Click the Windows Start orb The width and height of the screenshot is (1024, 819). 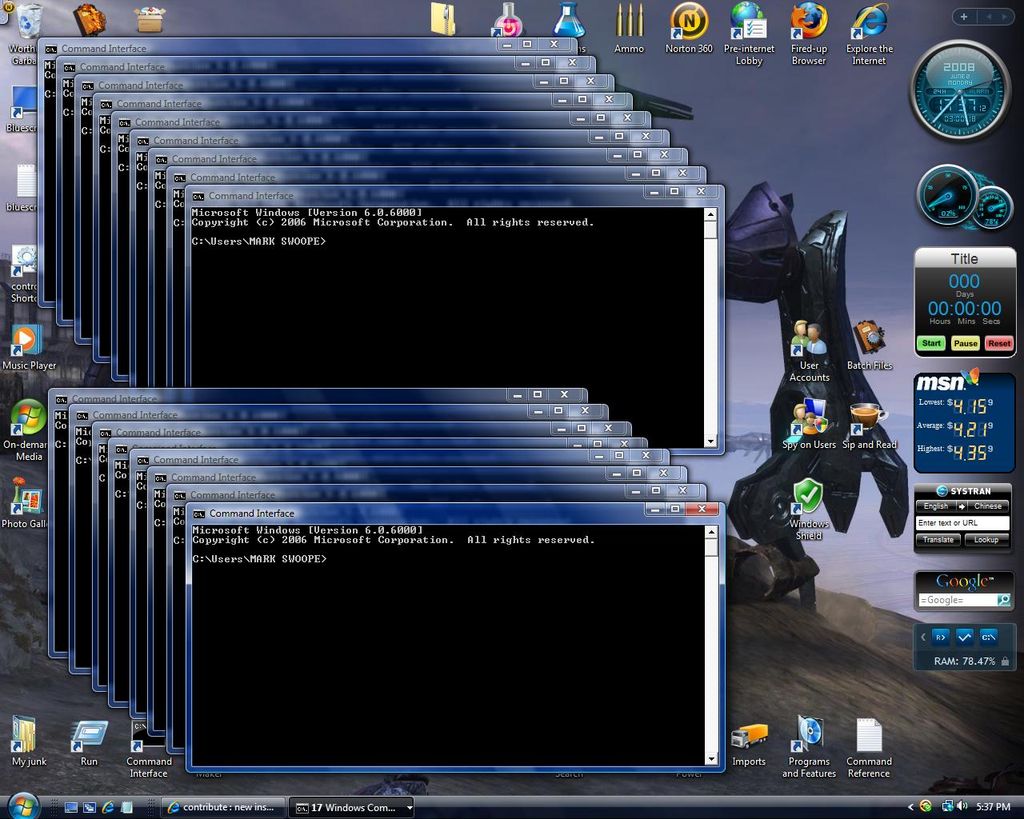coord(23,805)
